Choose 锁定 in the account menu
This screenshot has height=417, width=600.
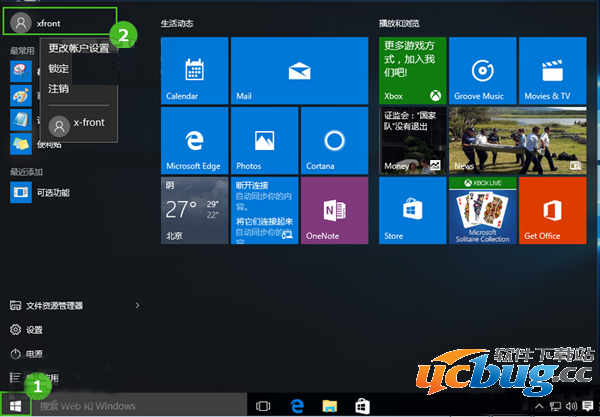point(59,68)
